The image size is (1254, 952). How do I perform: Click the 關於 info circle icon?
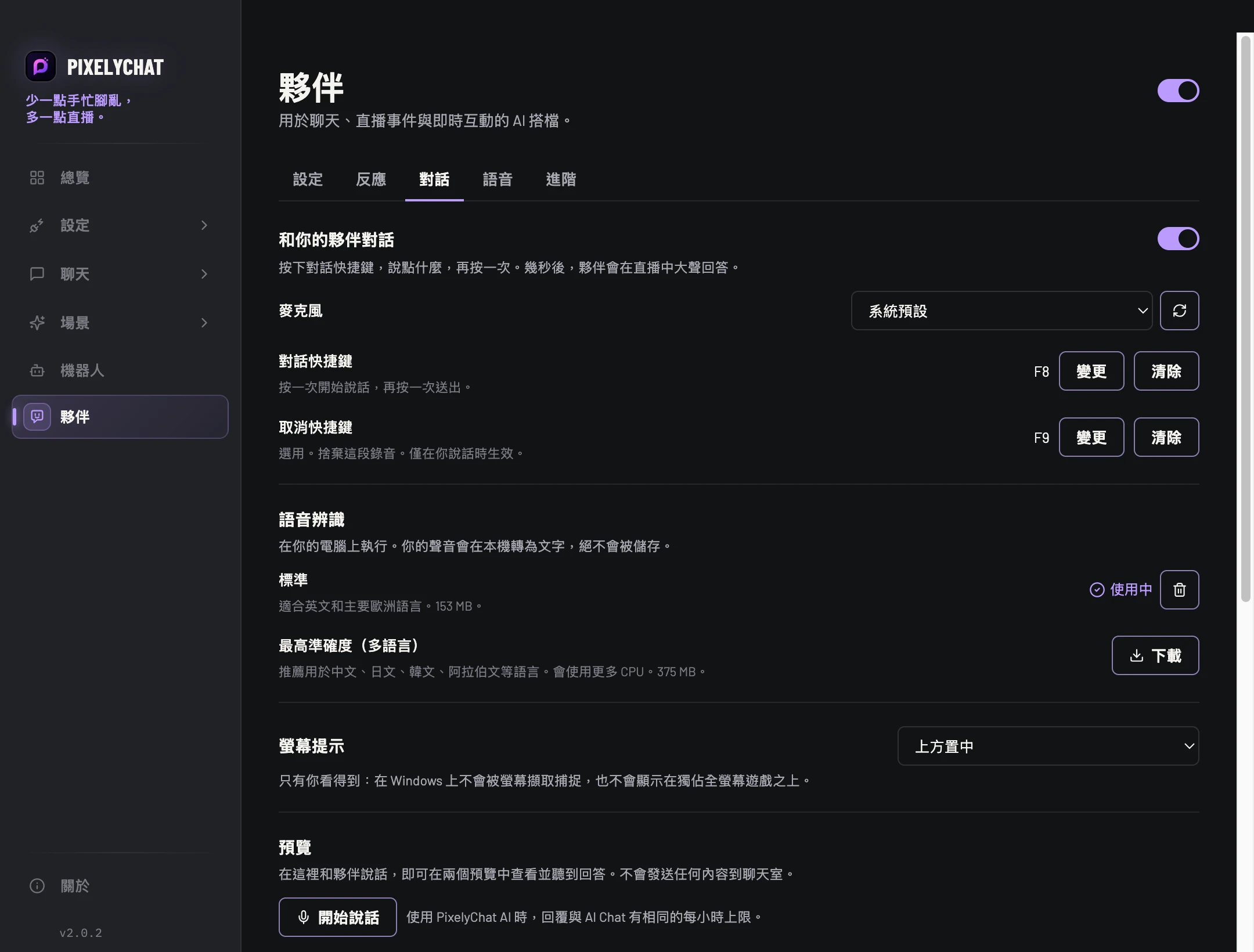[x=37, y=886]
